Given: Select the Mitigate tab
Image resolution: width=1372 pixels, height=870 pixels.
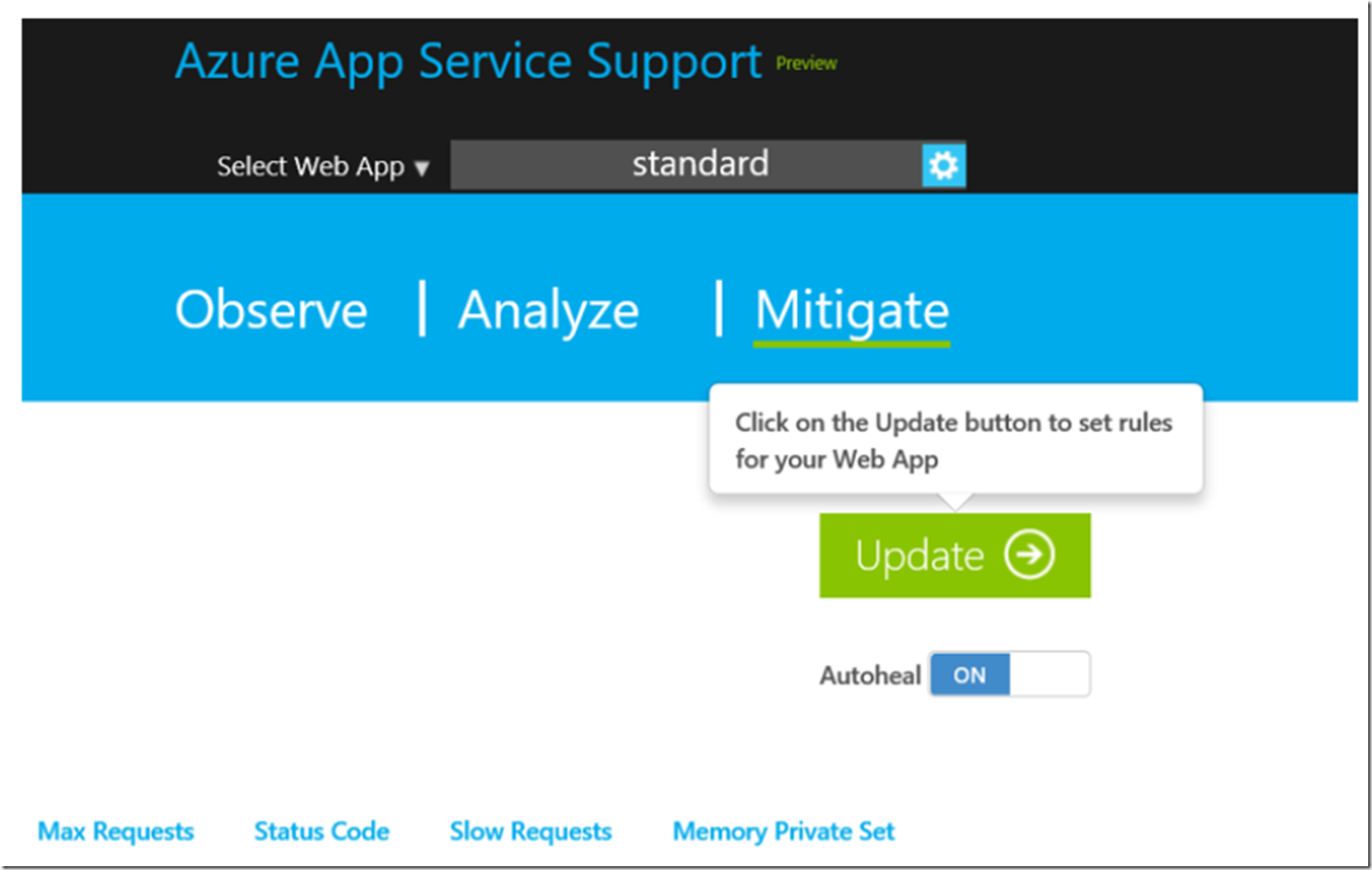Looking at the screenshot, I should tap(851, 312).
